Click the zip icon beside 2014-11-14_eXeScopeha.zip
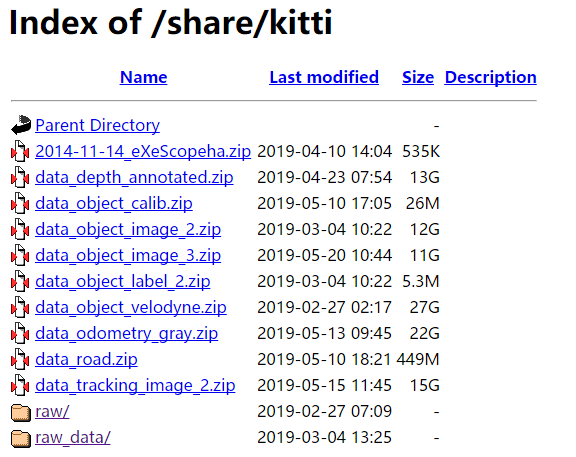576x457 pixels. (20, 151)
